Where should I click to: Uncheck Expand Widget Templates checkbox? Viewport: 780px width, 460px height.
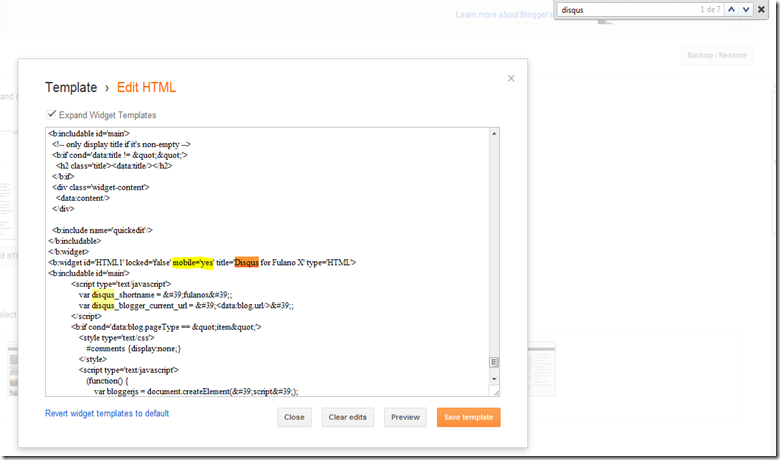[51, 114]
